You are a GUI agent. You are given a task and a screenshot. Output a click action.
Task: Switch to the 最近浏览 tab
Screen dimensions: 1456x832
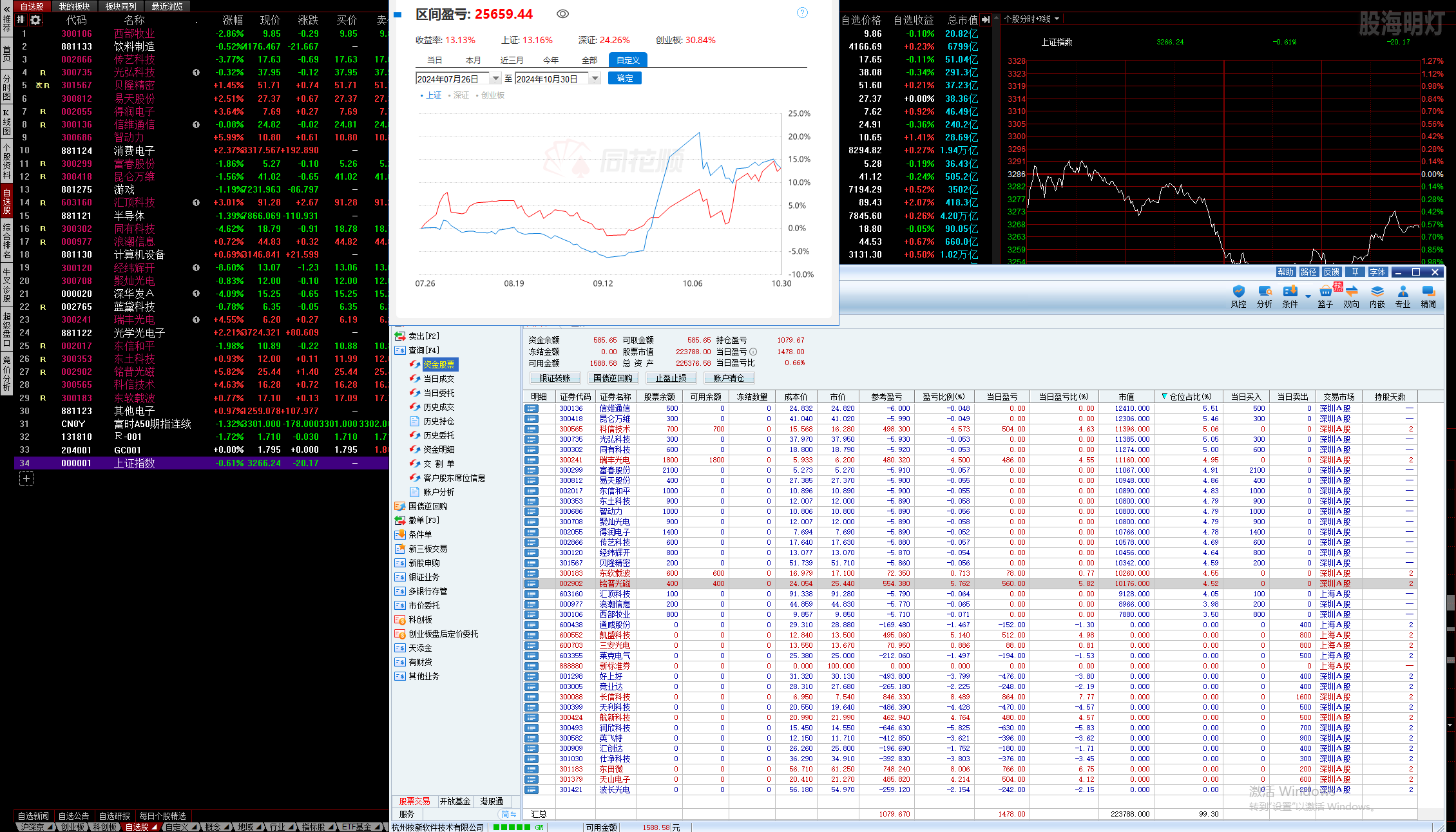tap(168, 6)
